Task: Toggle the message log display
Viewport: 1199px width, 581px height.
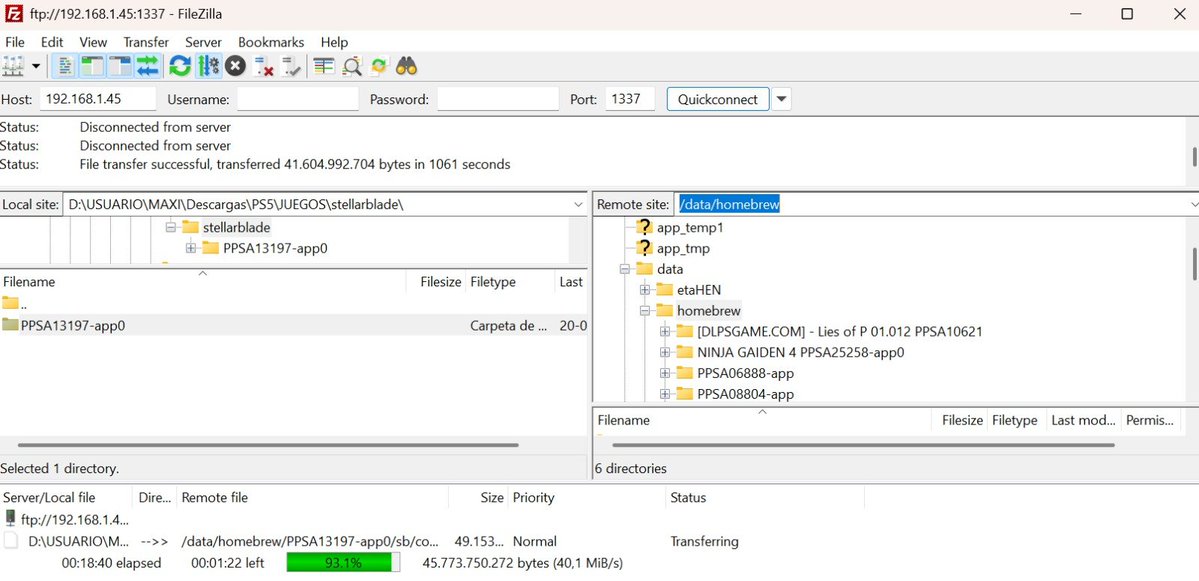Action: 65,67
